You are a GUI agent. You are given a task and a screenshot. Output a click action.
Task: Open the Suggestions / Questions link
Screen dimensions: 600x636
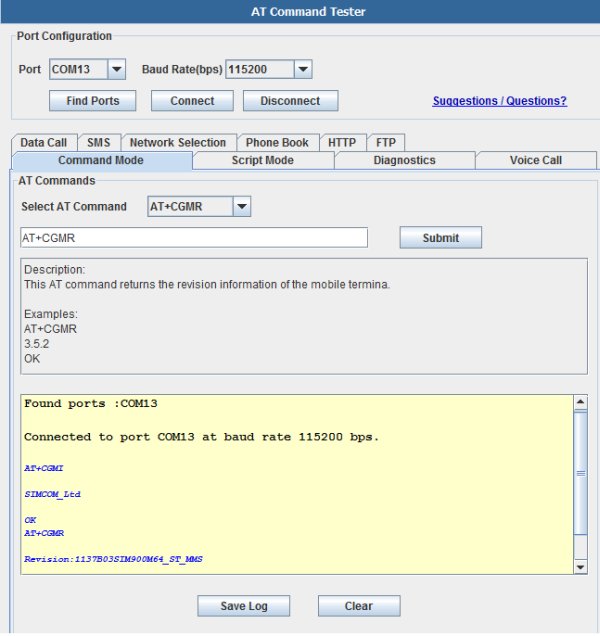point(500,101)
